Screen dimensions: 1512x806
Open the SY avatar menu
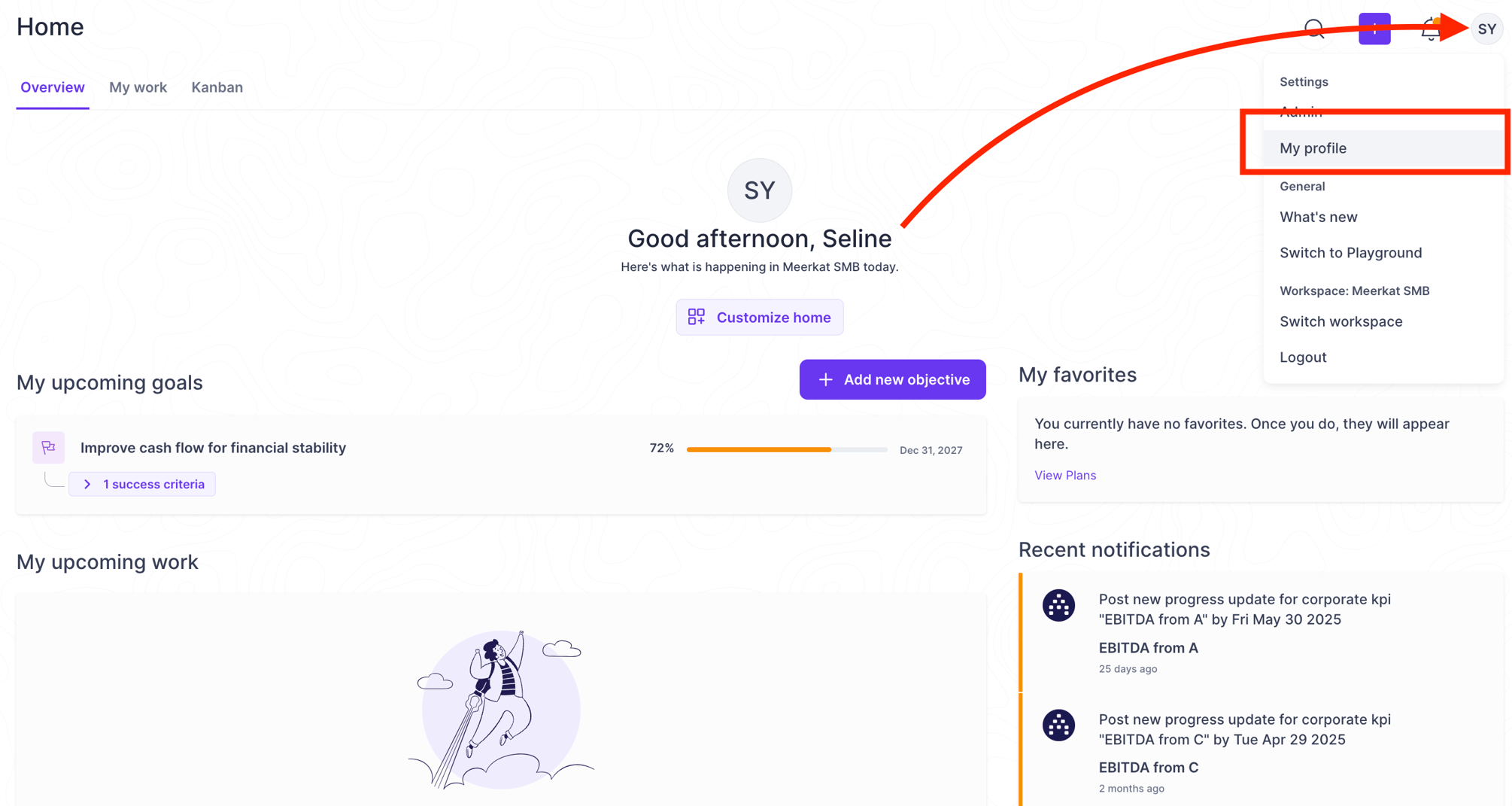pos(1486,29)
